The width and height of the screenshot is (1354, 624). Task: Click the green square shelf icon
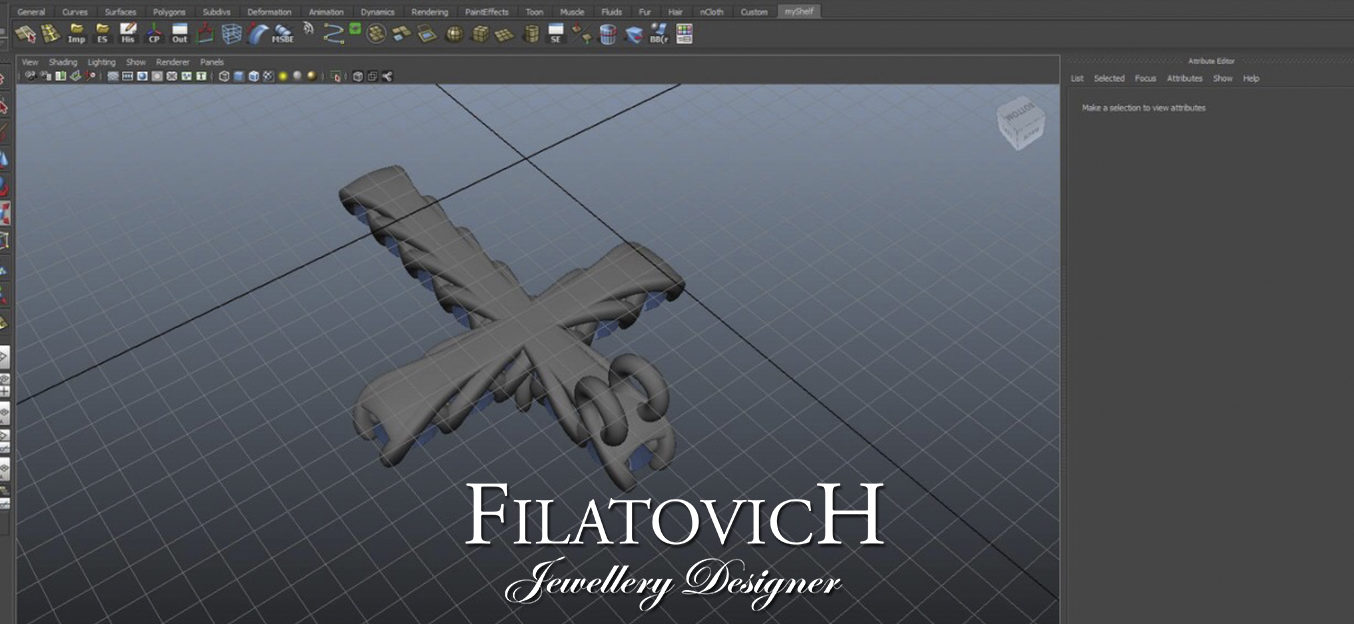click(355, 28)
